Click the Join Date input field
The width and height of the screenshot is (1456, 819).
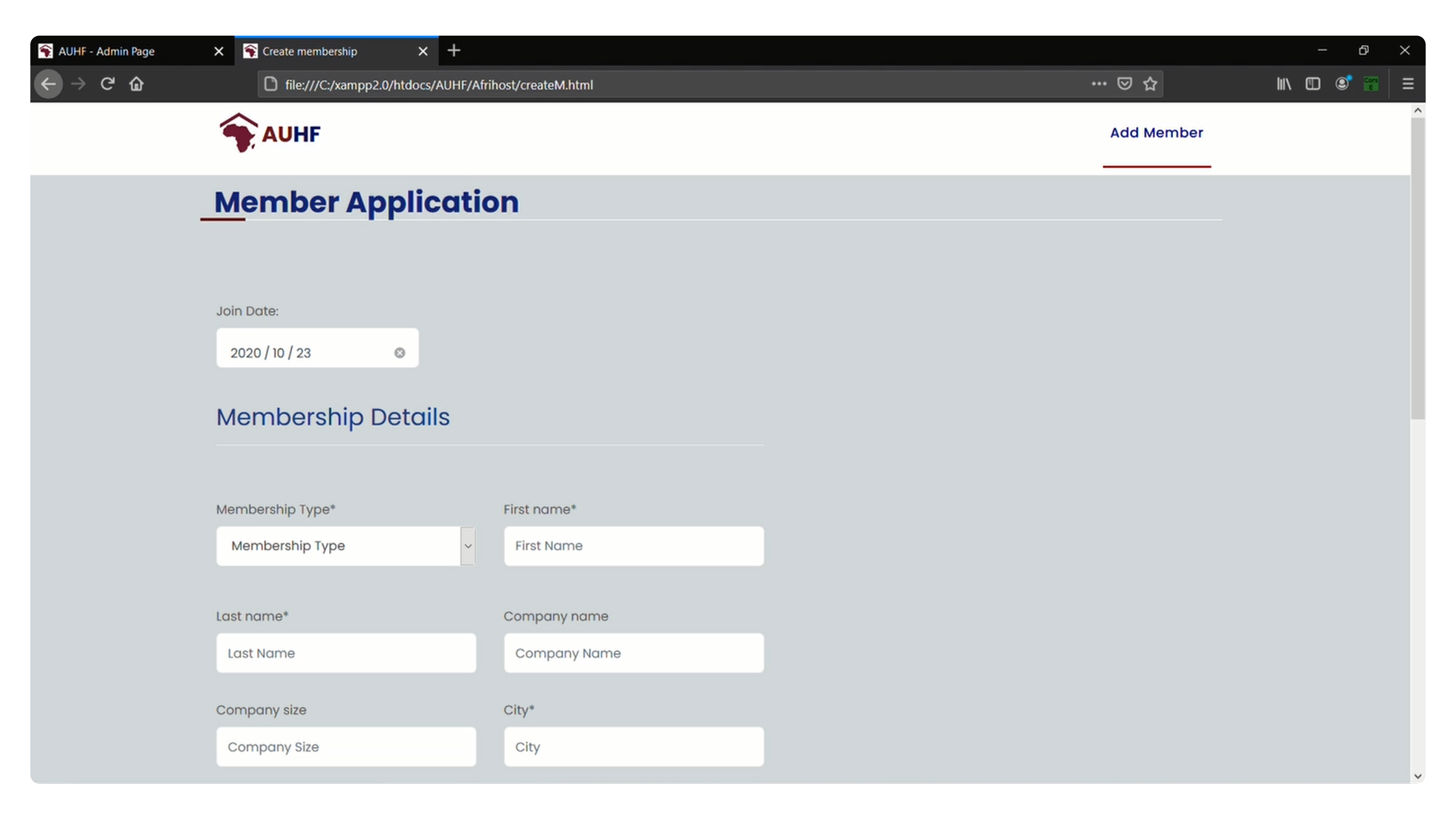[x=317, y=348]
